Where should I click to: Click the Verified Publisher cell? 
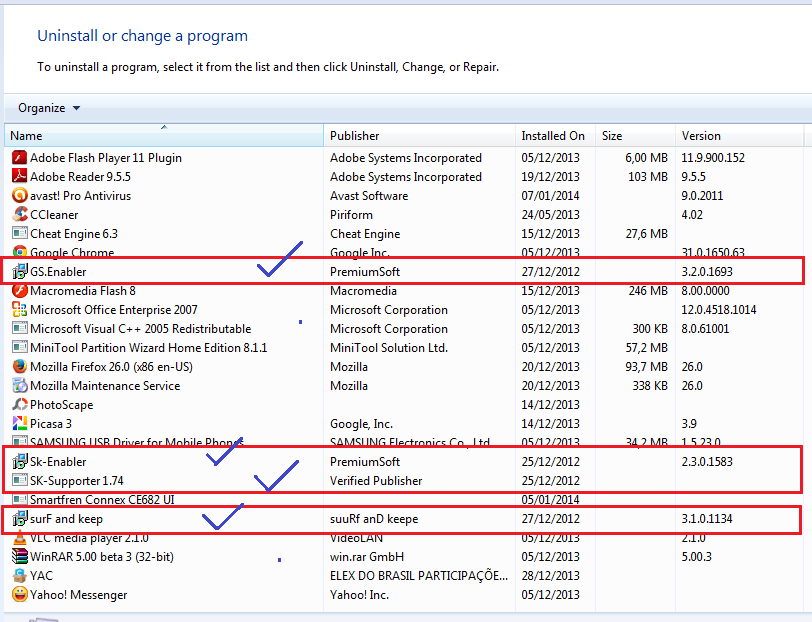(x=376, y=481)
